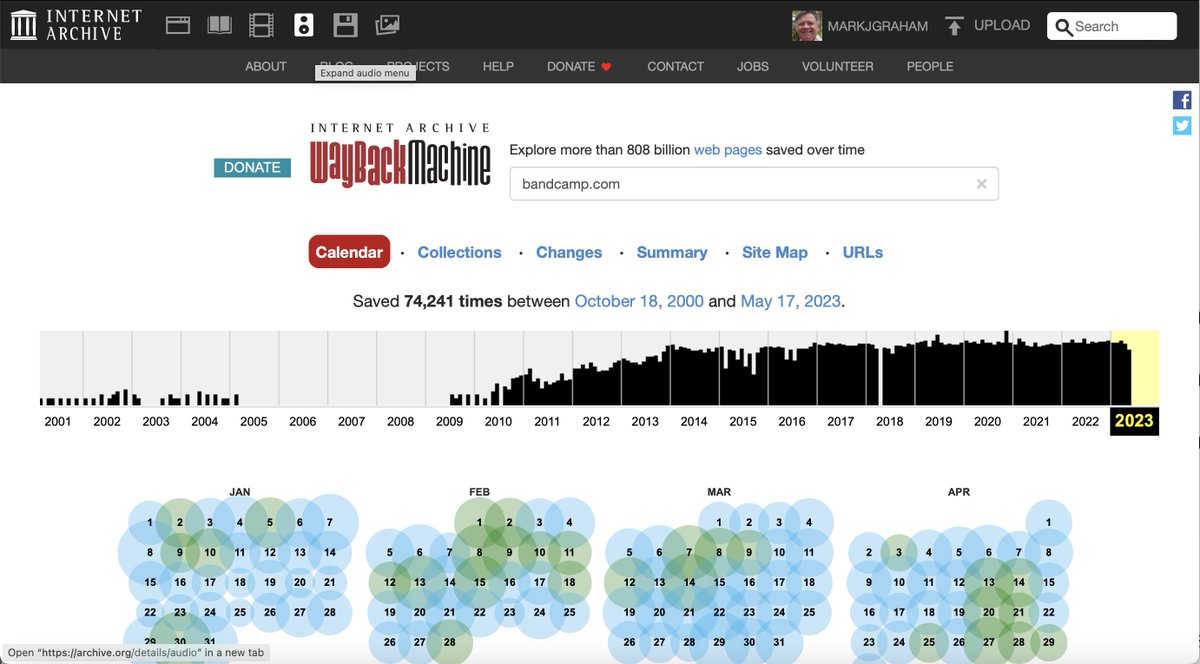Viewport: 1200px width, 664px height.
Task: Expand the web (Wayback) menu icon
Action: [178, 25]
